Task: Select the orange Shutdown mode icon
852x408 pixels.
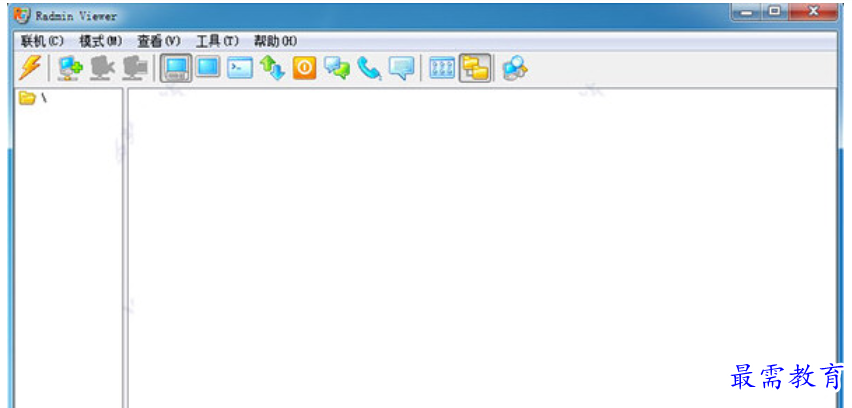Action: coord(304,68)
